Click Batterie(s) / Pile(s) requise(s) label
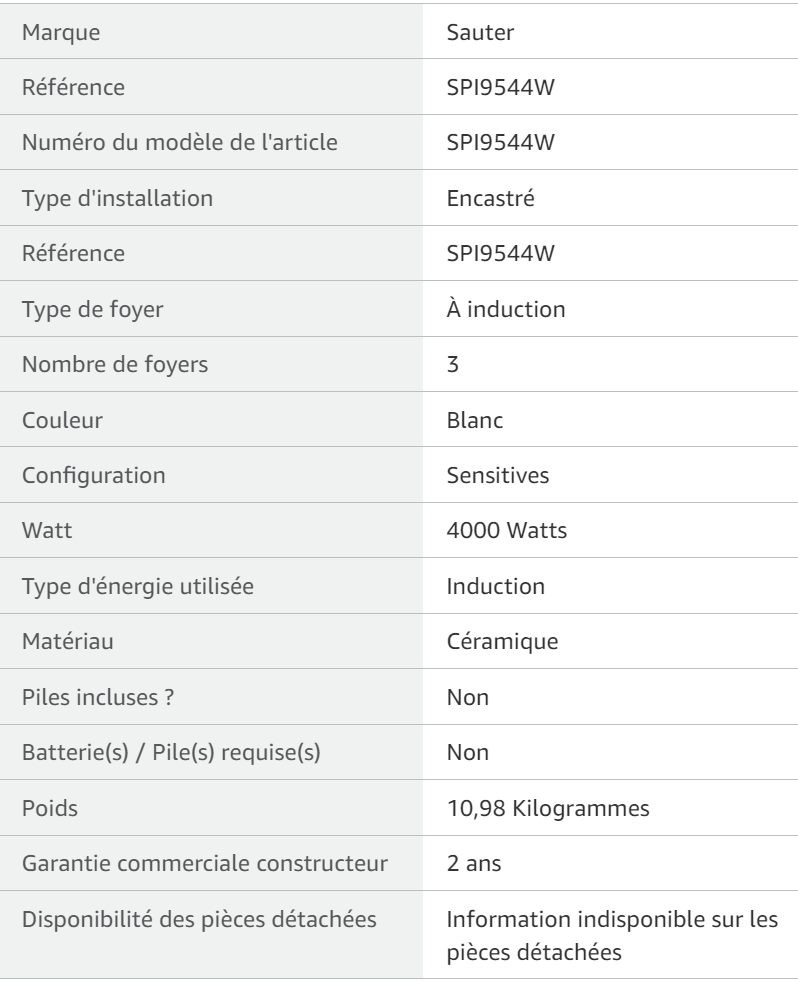 pyautogui.click(x=171, y=752)
